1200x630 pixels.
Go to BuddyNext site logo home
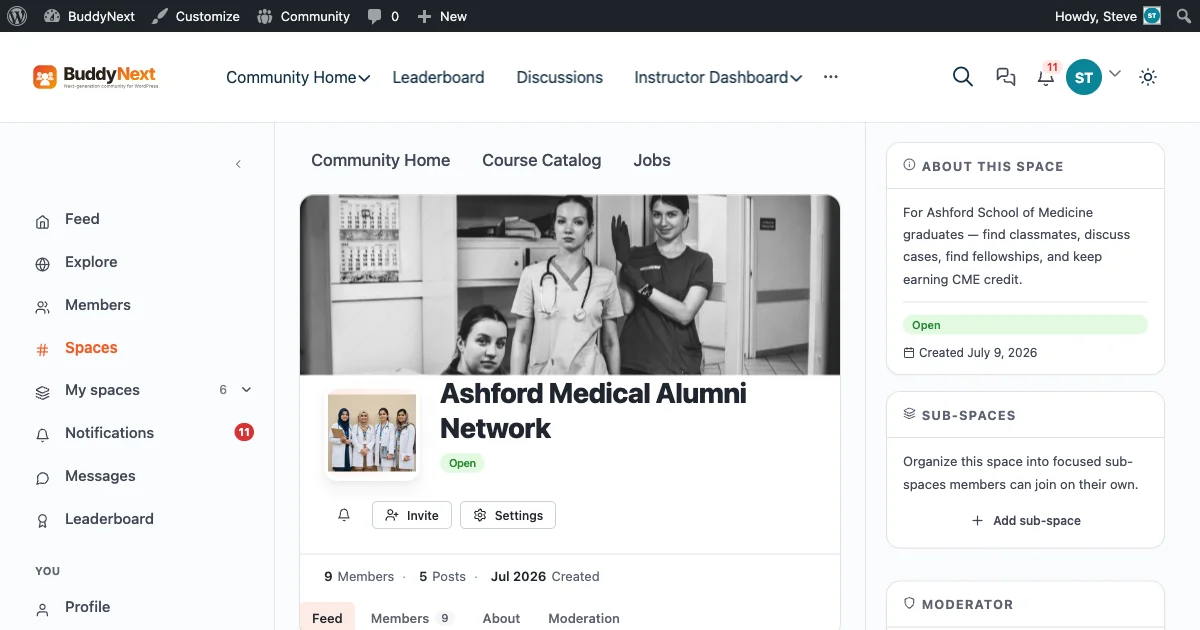coord(95,77)
